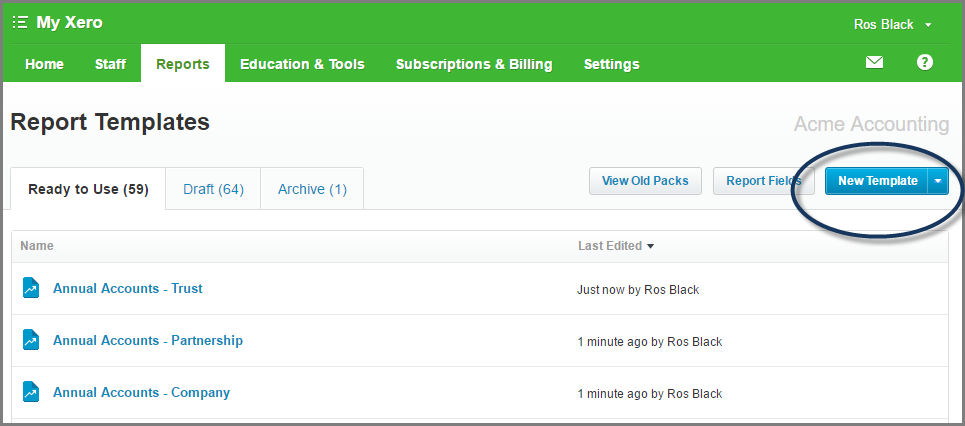Viewport: 965px width, 426px height.
Task: Click the Annual Accounts - Trust report icon
Action: (31, 288)
